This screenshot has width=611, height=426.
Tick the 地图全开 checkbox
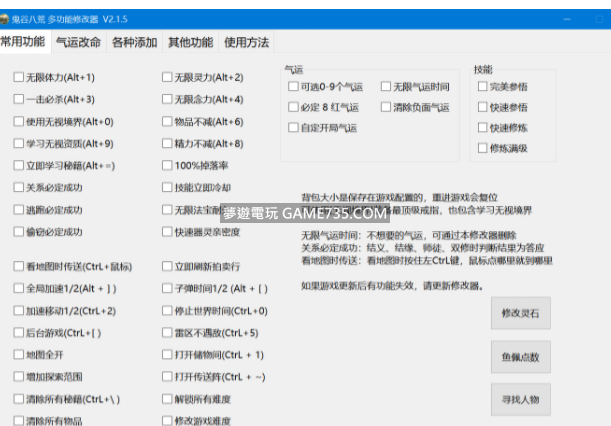click(x=18, y=354)
